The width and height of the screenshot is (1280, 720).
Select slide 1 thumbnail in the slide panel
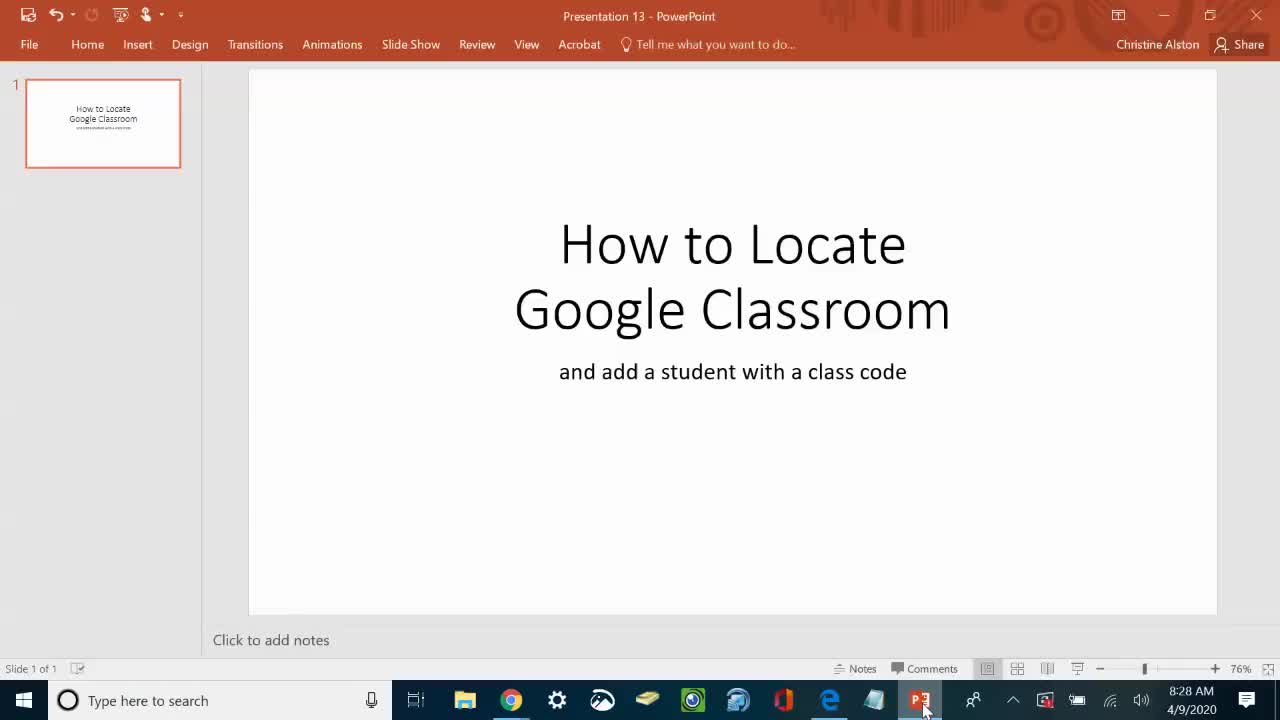[103, 124]
